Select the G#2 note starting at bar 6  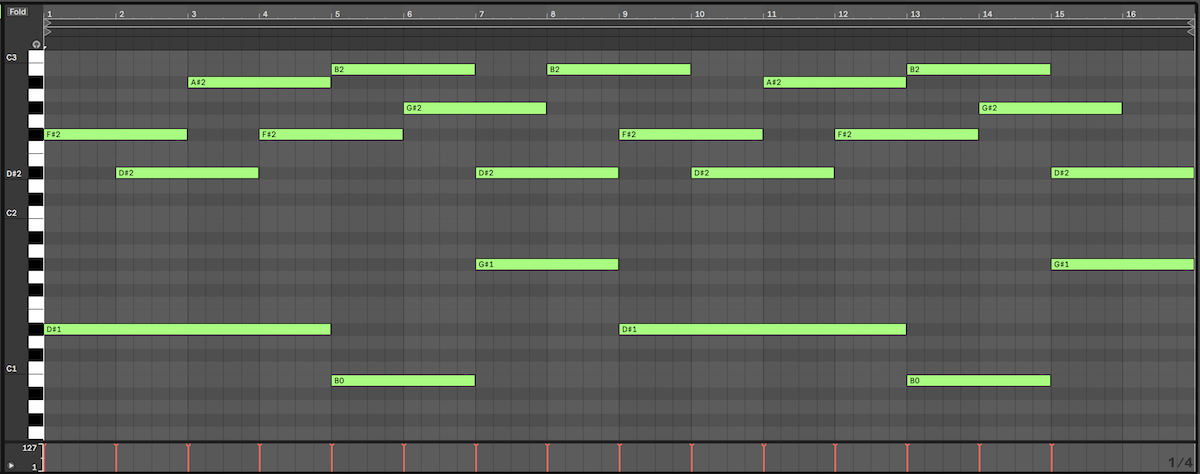pyautogui.click(x=475, y=108)
